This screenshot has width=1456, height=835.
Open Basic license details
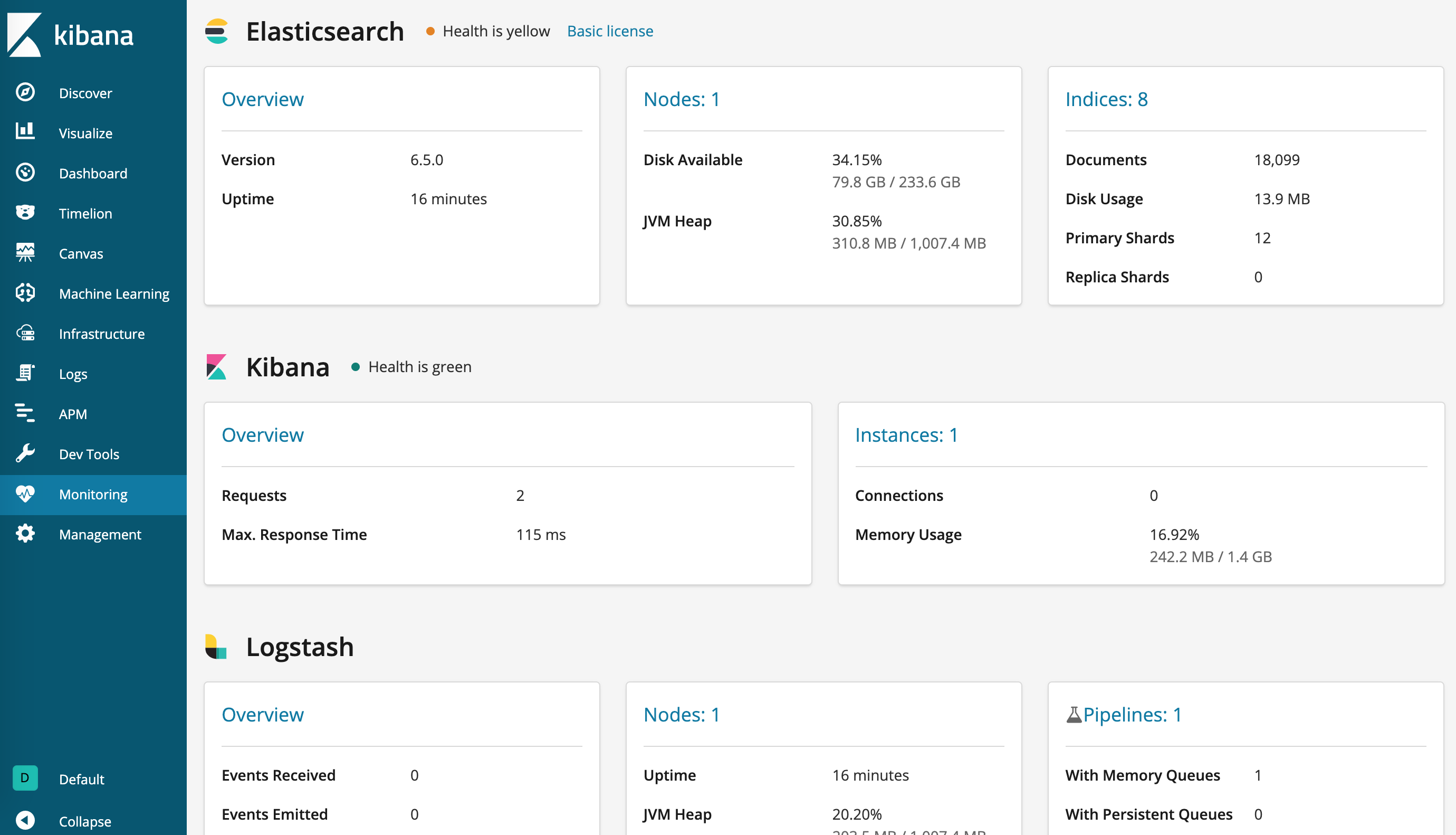click(x=610, y=31)
